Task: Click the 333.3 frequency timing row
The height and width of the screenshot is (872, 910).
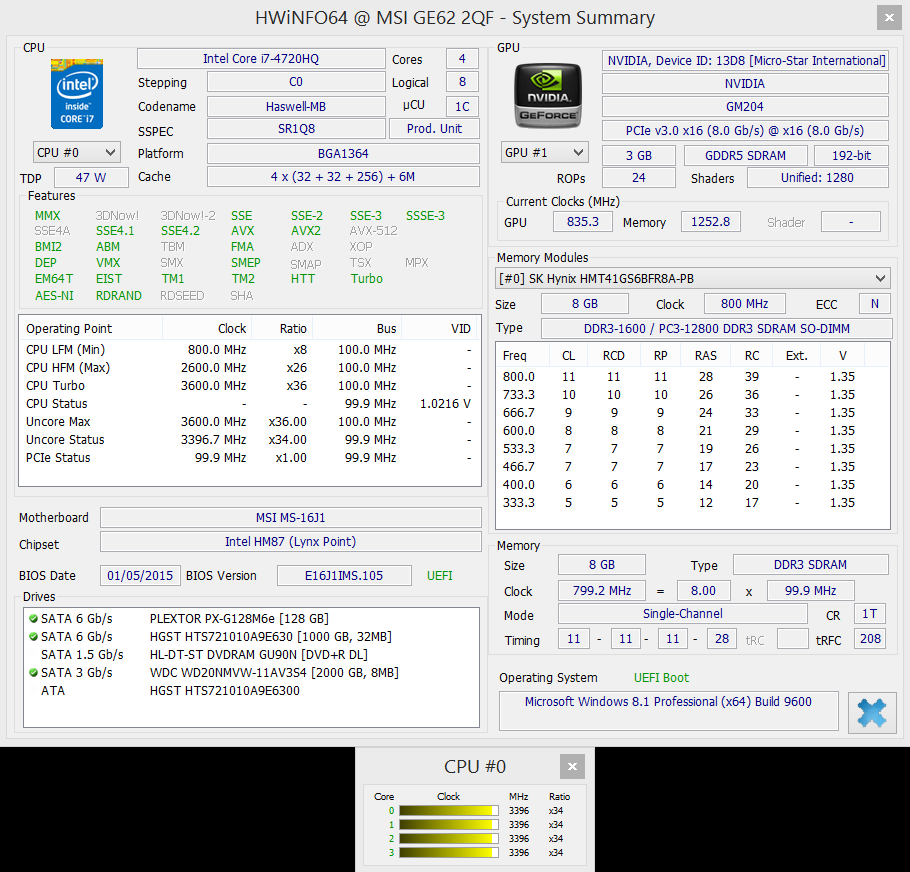Action: [x=692, y=502]
